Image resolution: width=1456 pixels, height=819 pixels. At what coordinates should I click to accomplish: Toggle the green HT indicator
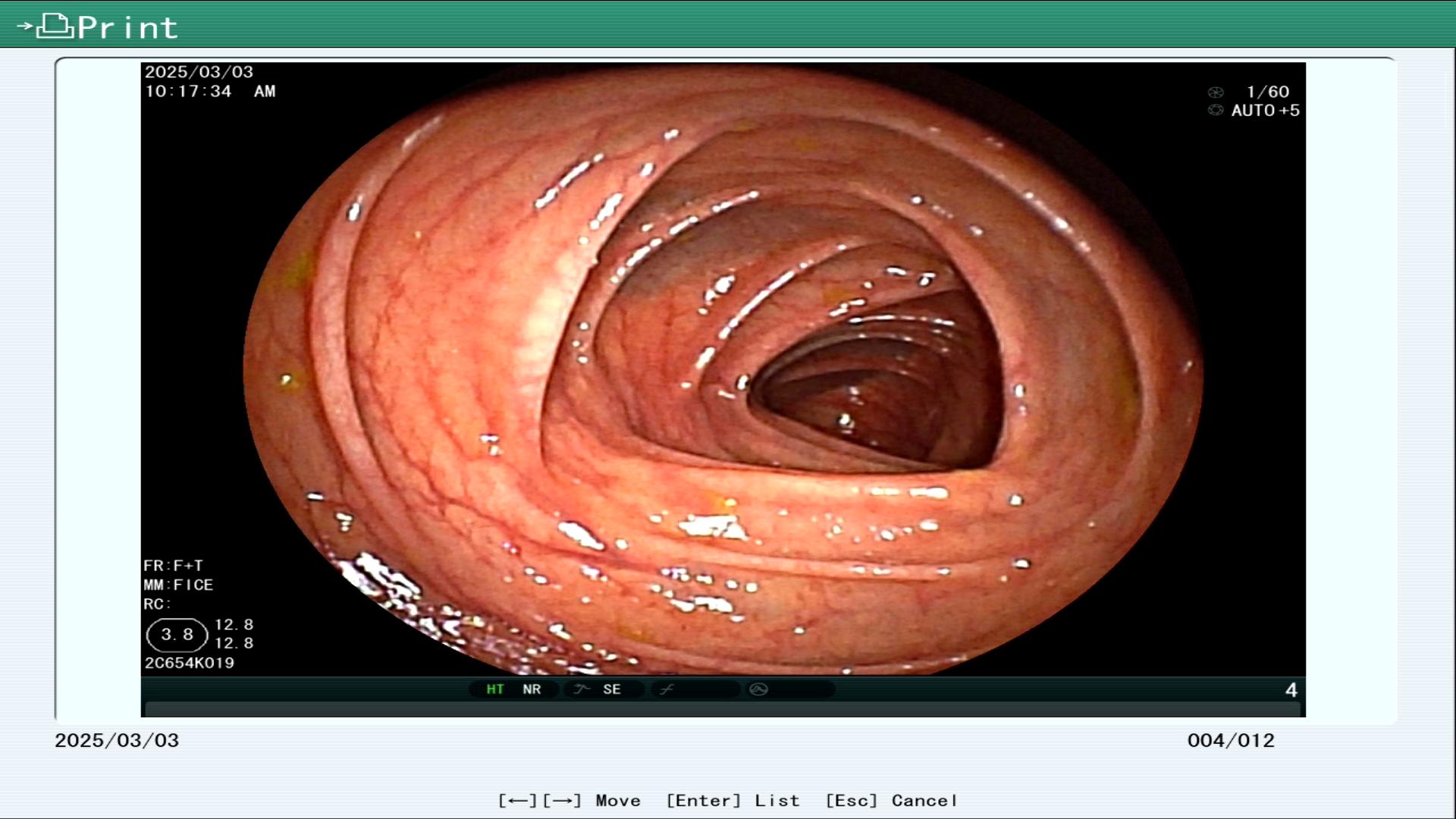[495, 689]
